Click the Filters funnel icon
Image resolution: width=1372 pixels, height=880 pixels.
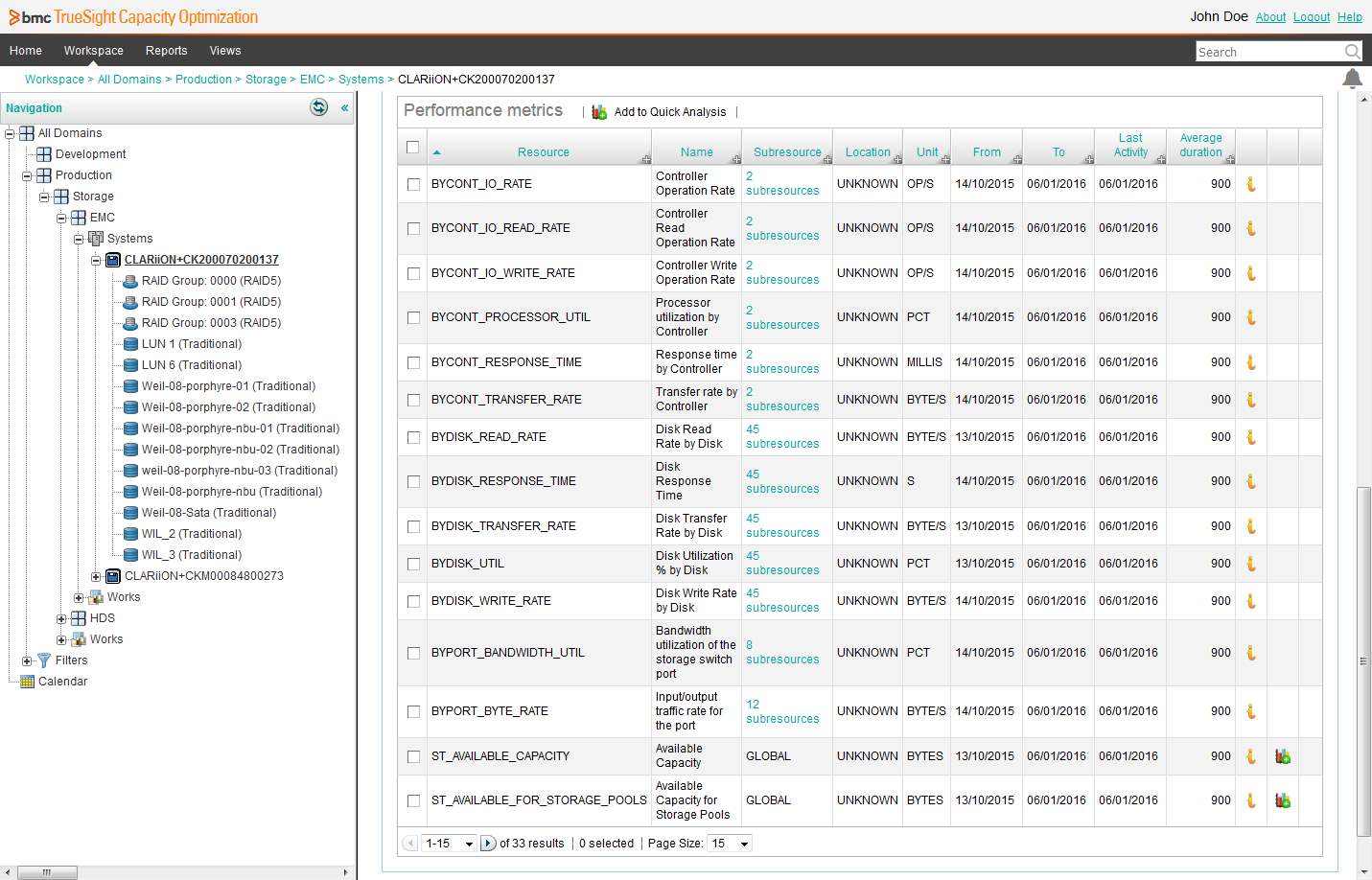point(44,660)
